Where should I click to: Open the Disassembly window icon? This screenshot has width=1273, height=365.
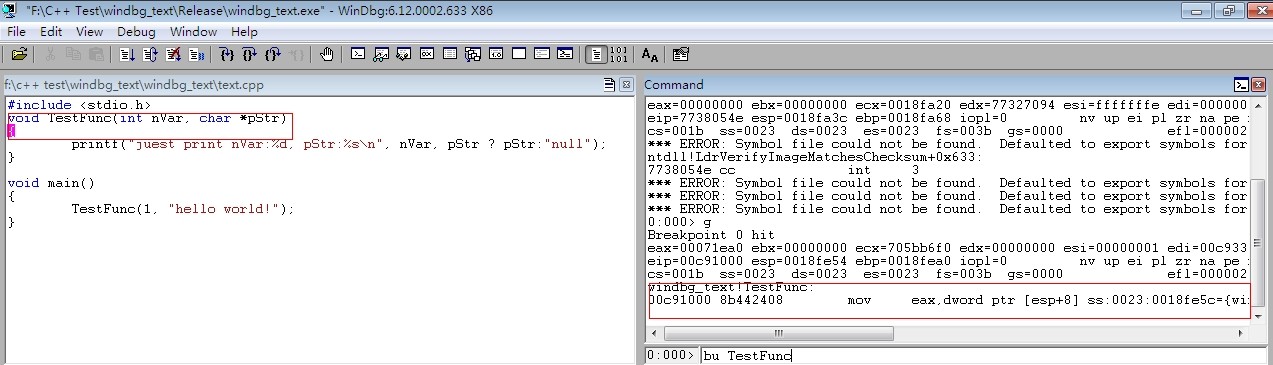(496, 53)
